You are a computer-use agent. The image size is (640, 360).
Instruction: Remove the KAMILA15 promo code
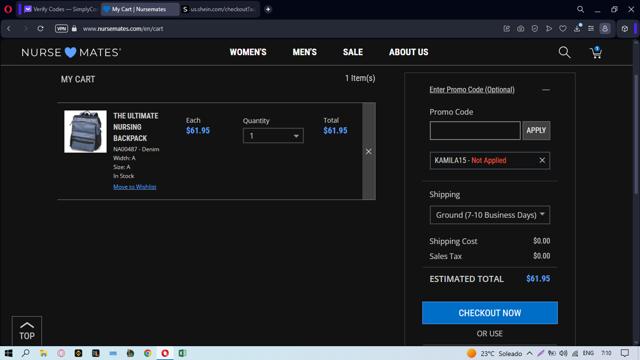542,160
